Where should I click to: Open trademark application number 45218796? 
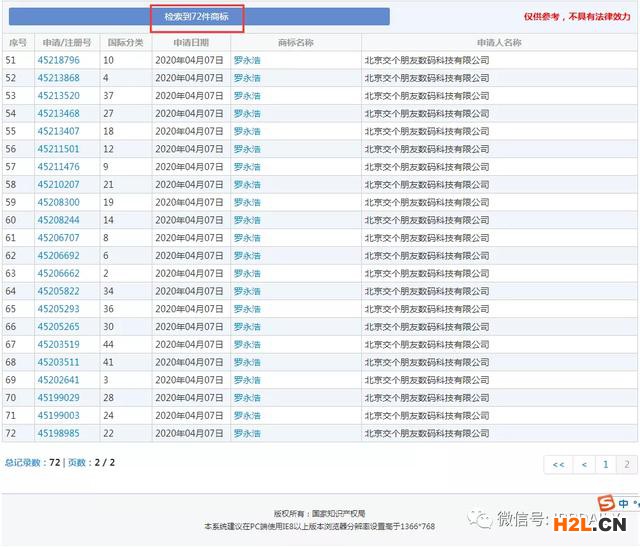[x=58, y=60]
